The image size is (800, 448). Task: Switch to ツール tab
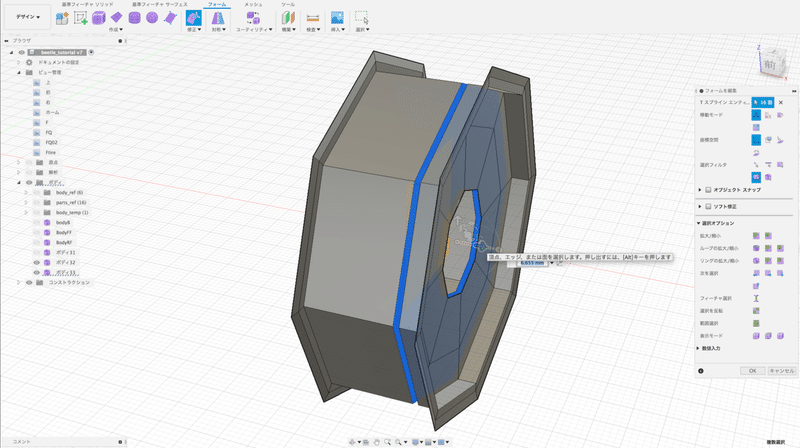coord(288,4)
